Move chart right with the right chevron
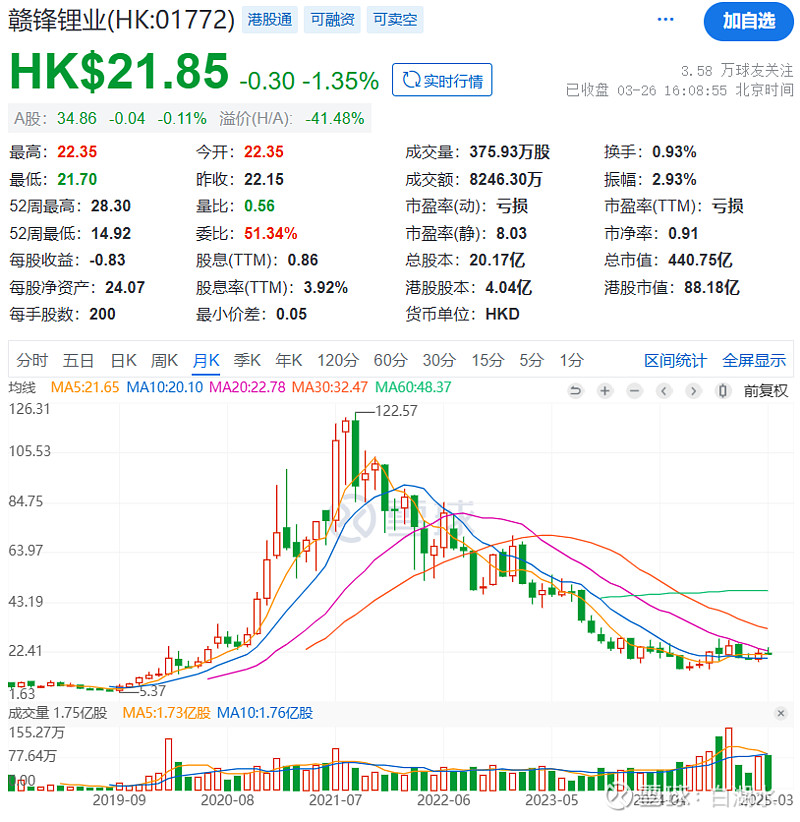800x822 pixels. 693,391
